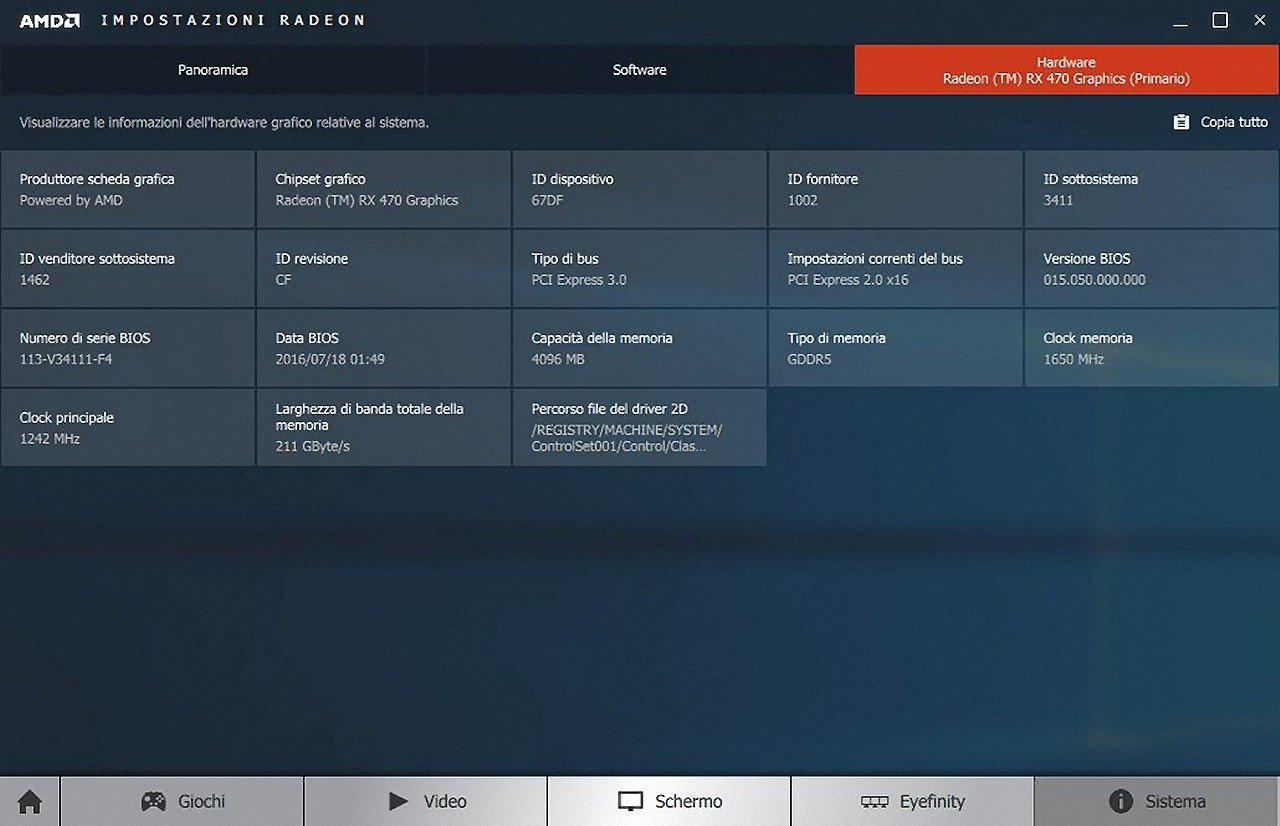1280x826 pixels.
Task: Click the monitor icon for Schermo
Action: tap(630, 801)
